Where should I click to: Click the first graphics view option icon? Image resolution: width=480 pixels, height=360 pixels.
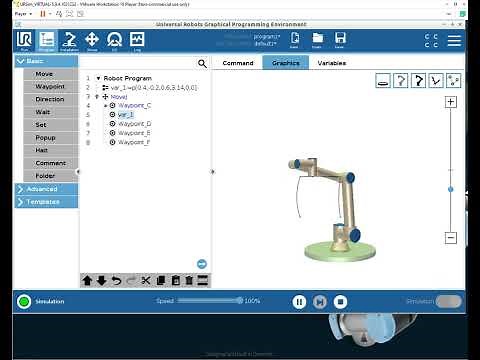coord(383,81)
